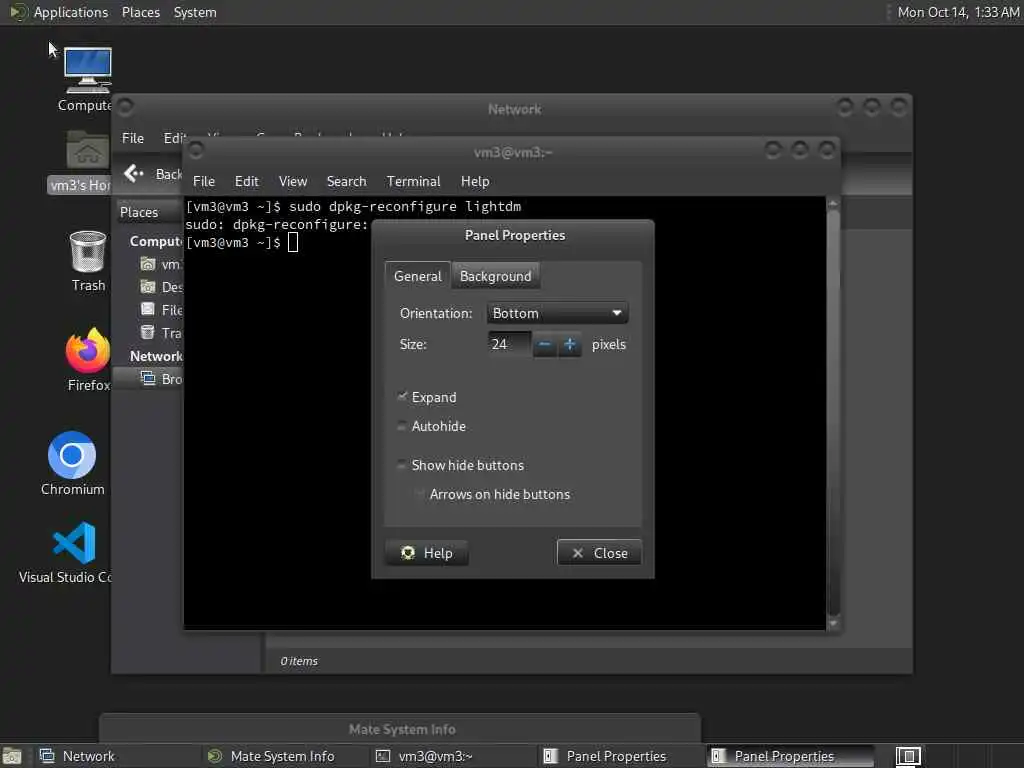
Task: Open the System menu in top panel
Action: tap(195, 12)
